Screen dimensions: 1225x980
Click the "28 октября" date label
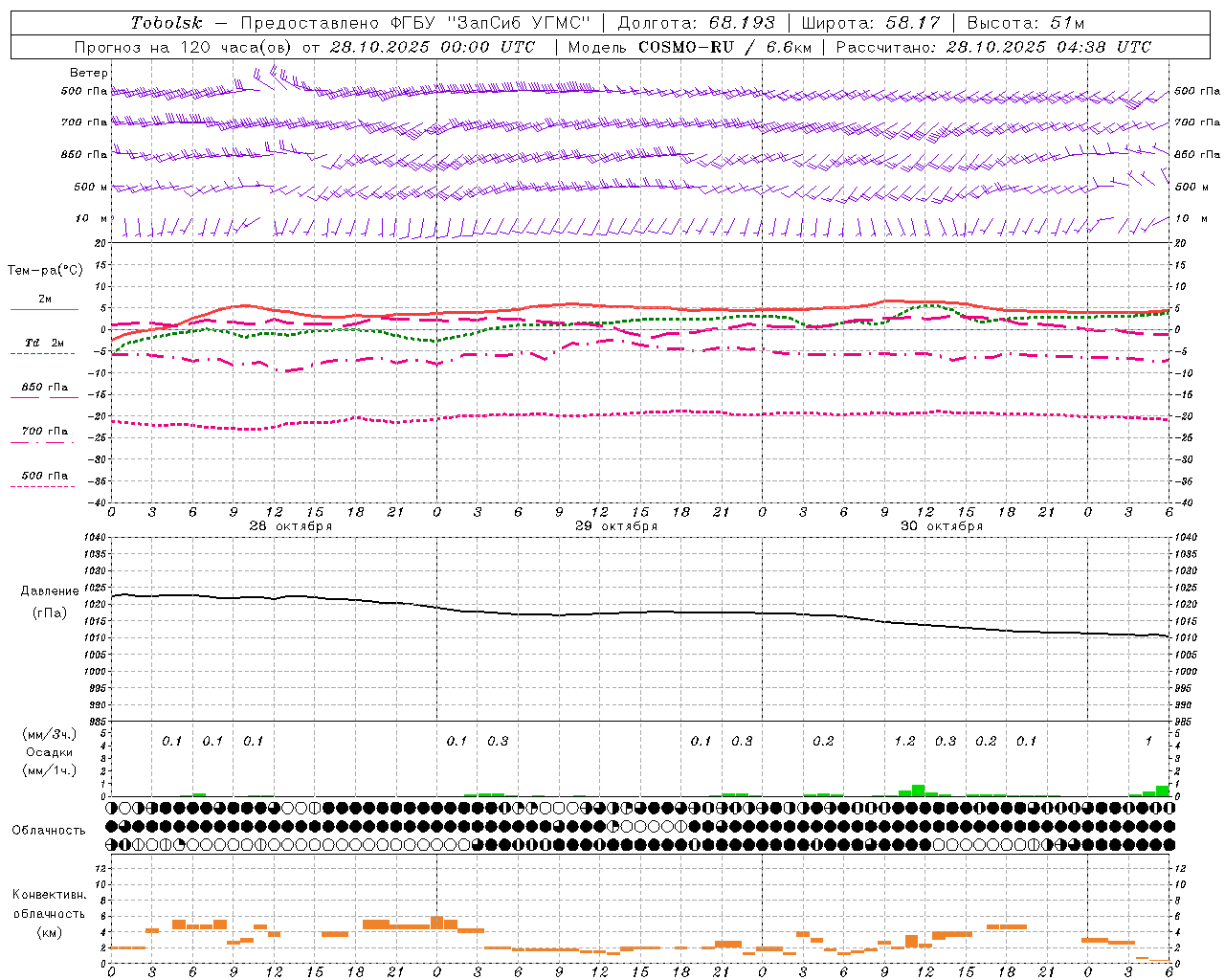click(291, 526)
